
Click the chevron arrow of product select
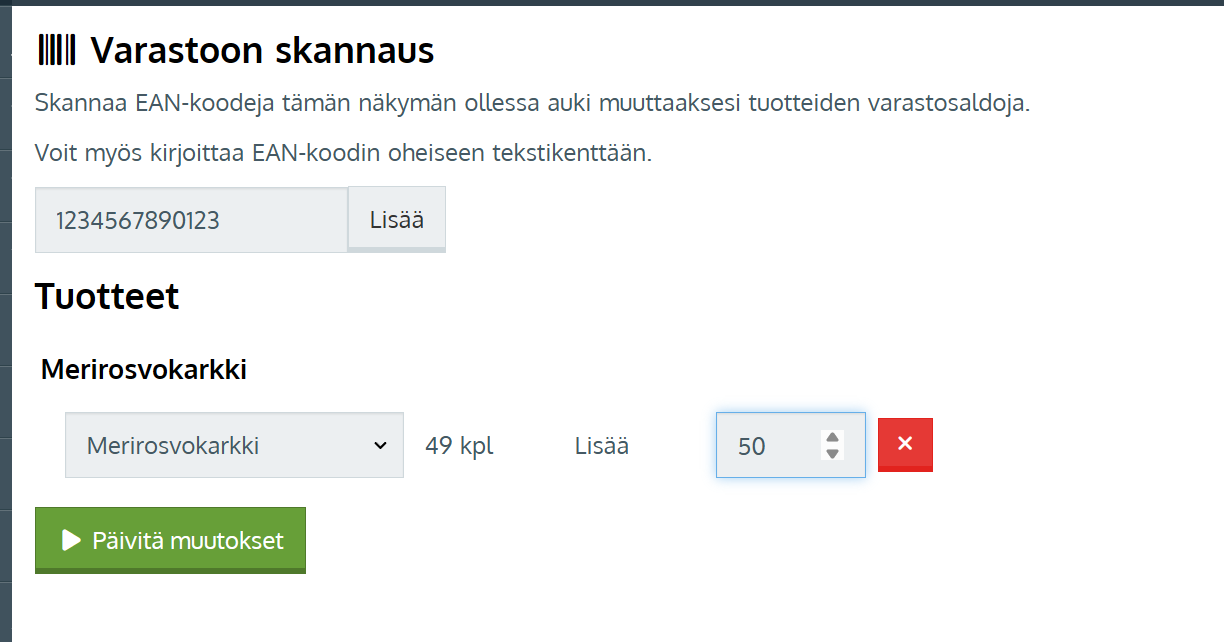[380, 445]
